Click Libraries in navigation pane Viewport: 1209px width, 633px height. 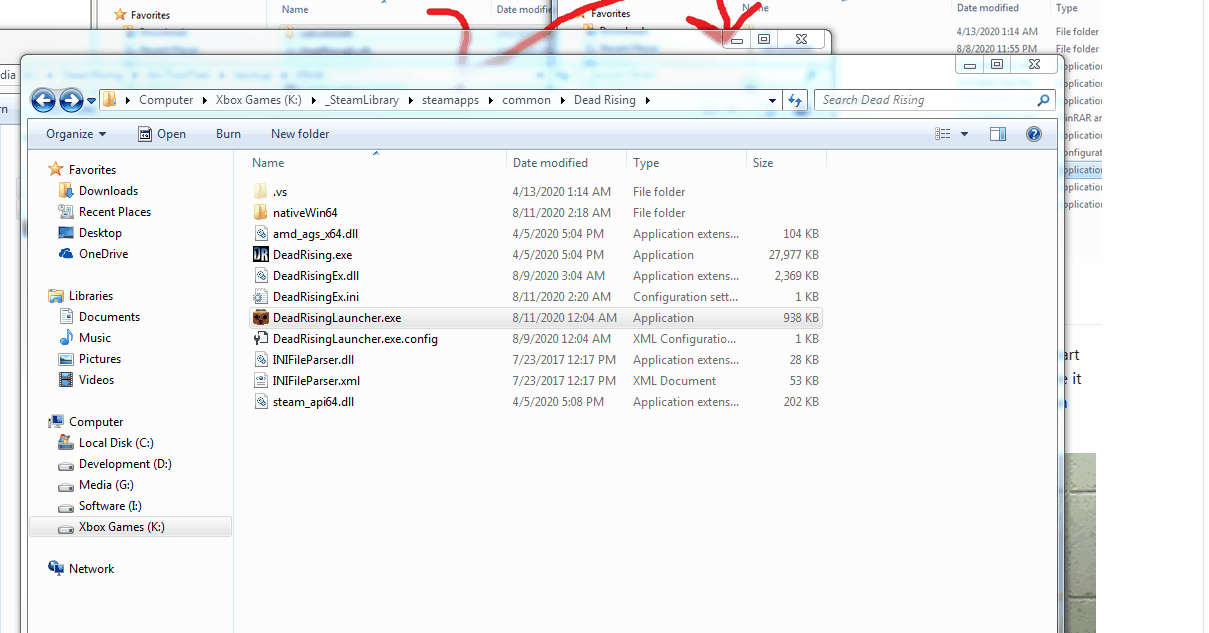coord(91,295)
